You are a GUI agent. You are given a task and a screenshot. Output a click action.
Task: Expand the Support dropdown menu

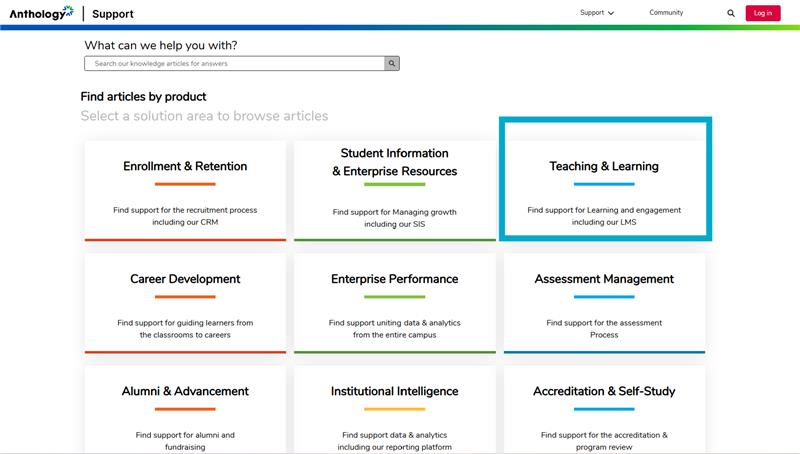coord(597,13)
